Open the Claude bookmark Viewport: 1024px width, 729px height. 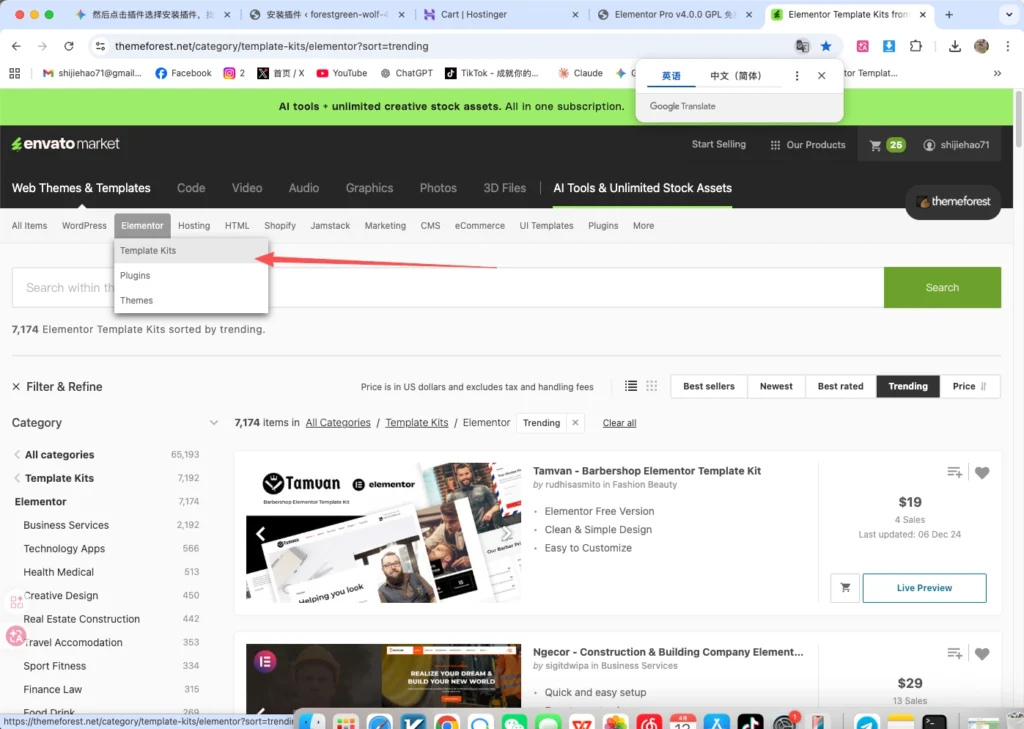580,73
